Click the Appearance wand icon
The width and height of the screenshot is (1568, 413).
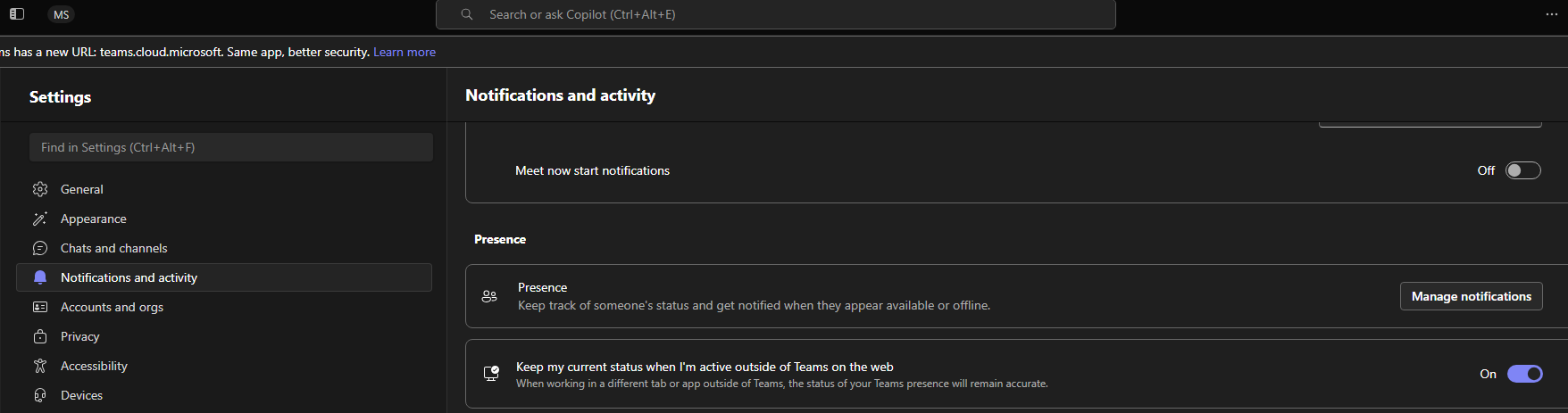40,219
